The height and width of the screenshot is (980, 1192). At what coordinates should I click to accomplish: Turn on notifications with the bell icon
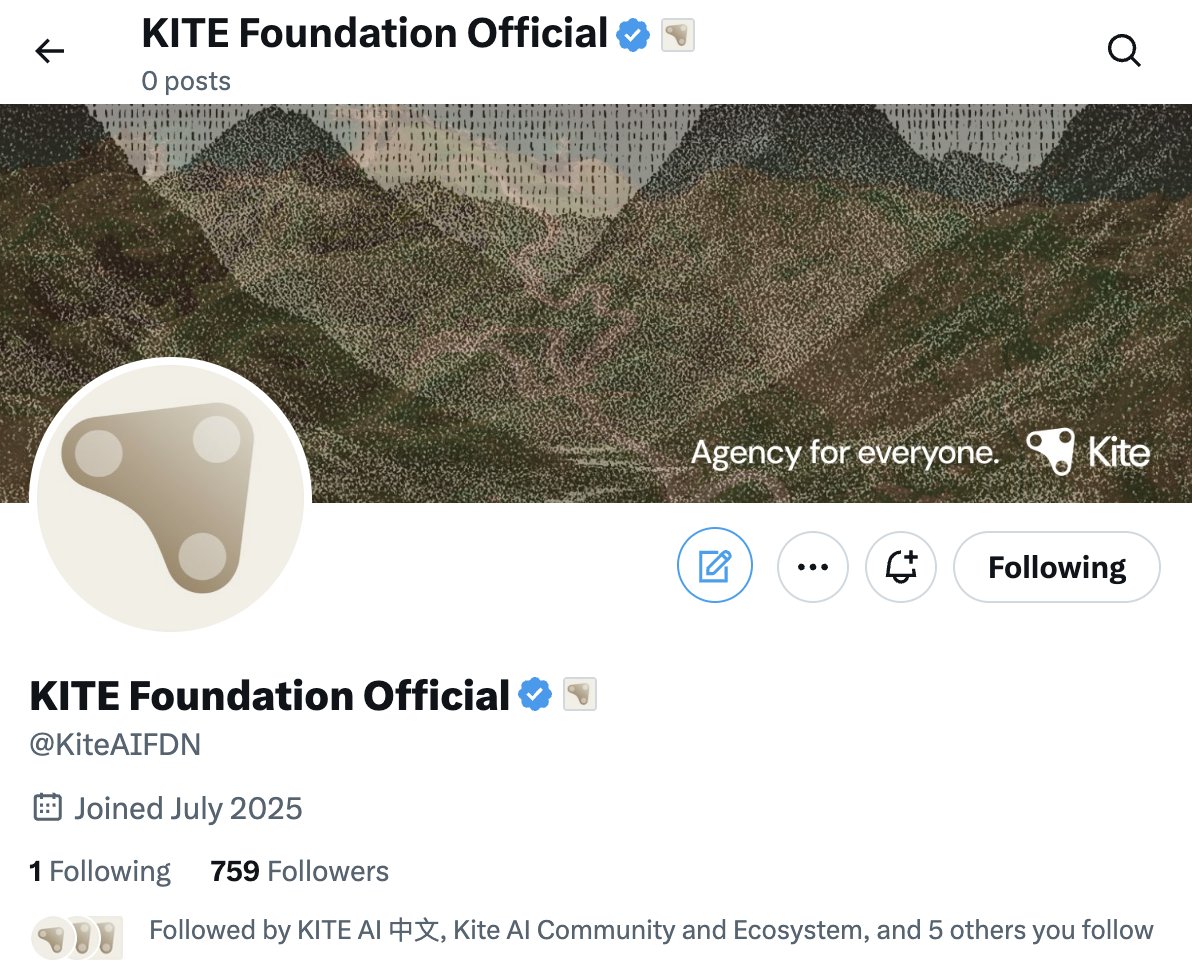pyautogui.click(x=900, y=567)
